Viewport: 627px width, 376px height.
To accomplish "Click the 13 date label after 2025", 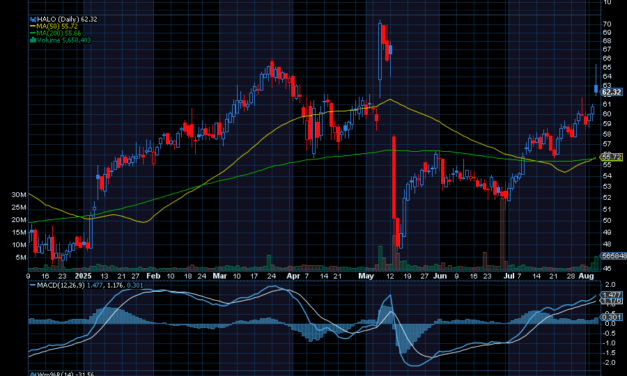I will 104,276.
